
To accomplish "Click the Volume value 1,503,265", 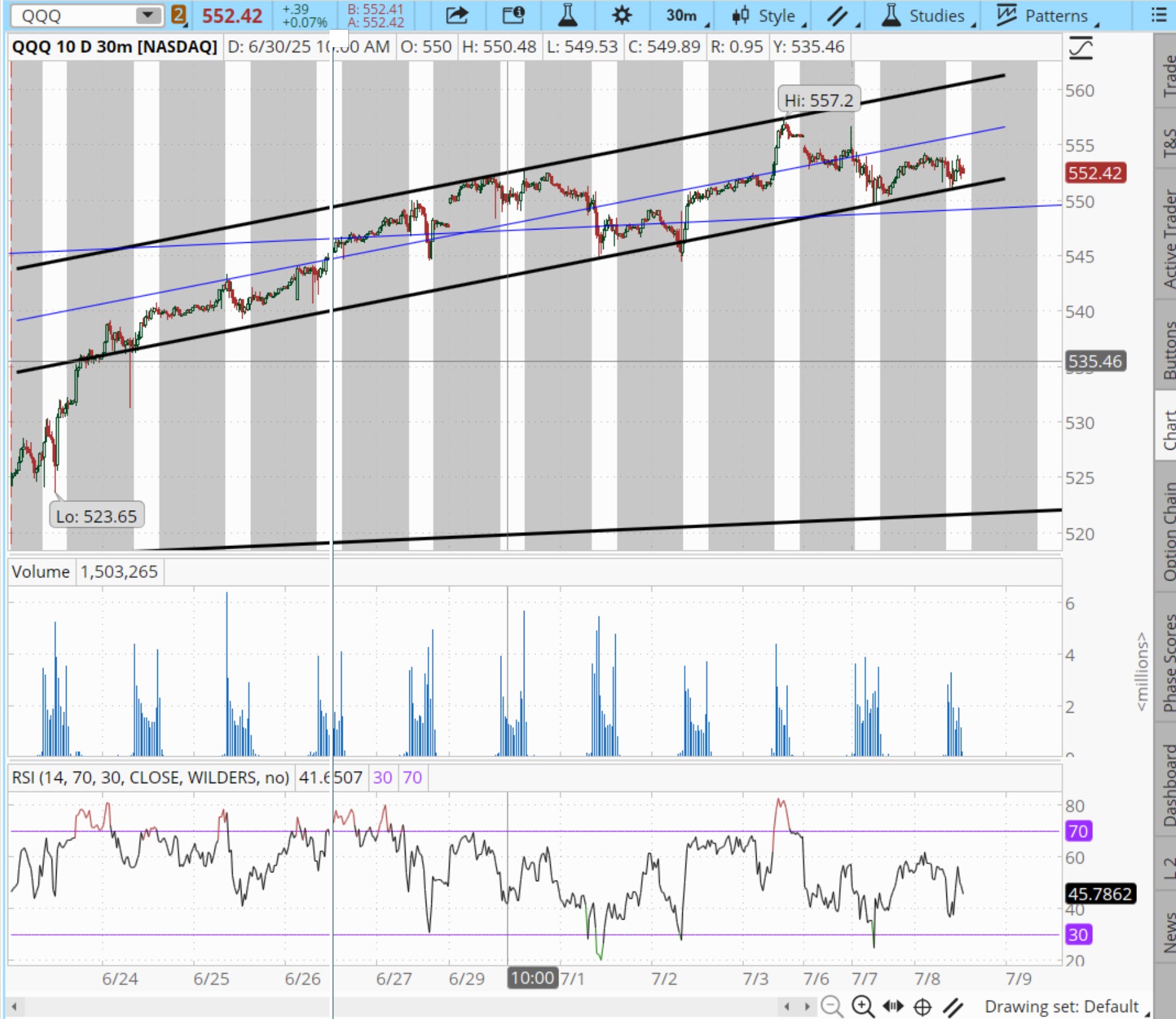I will click(119, 572).
